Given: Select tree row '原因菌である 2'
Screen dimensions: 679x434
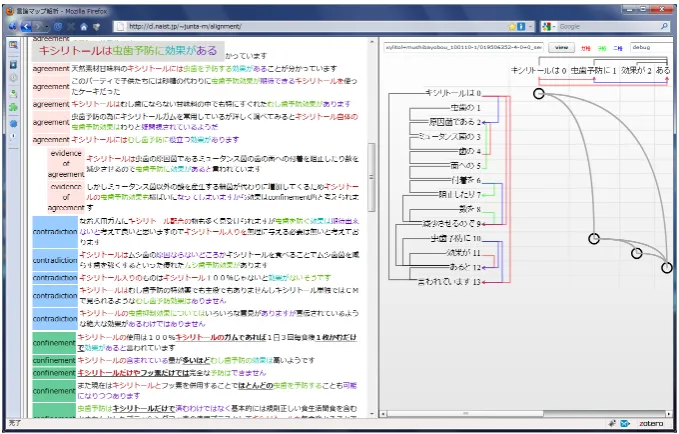Looking at the screenshot, I should pyautogui.click(x=455, y=122).
